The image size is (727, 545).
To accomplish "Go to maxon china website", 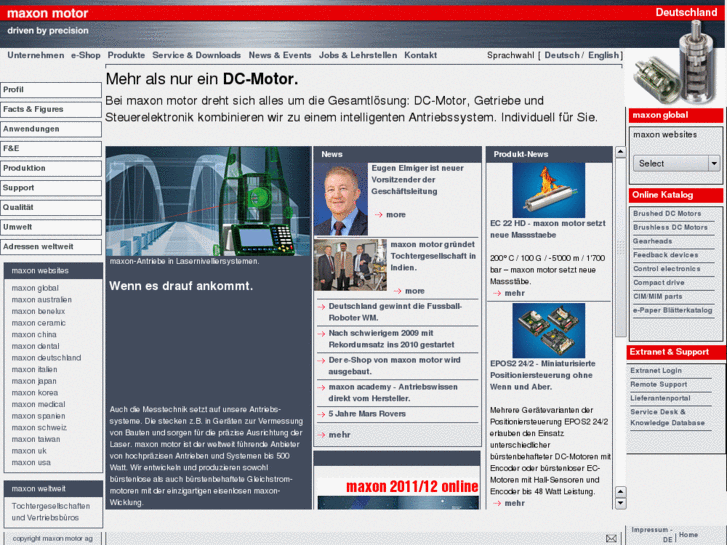I will [x=34, y=334].
